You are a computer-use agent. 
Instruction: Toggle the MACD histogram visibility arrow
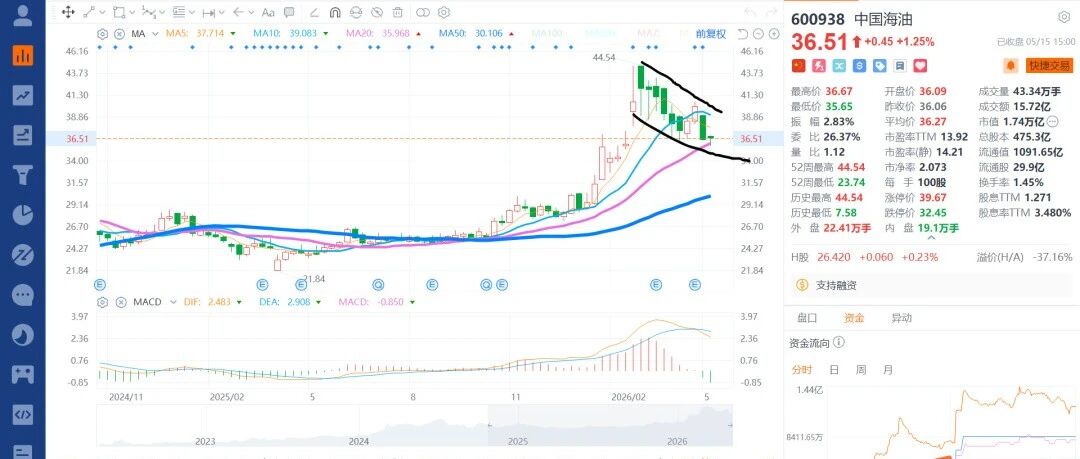tap(413, 302)
